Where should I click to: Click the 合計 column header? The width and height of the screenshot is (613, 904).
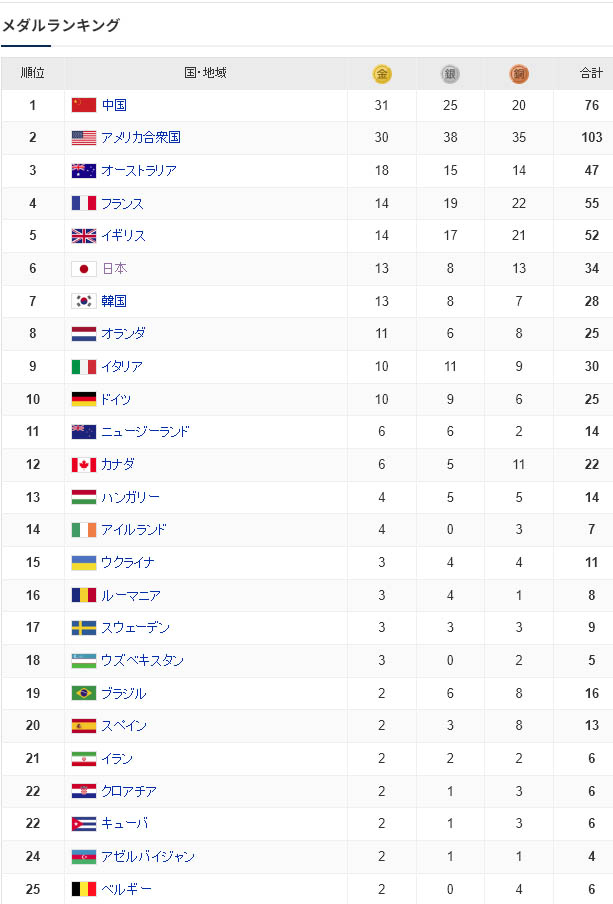pyautogui.click(x=591, y=73)
